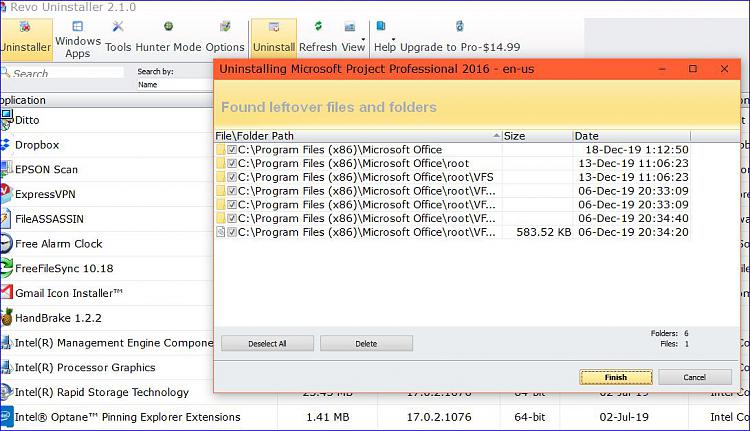This screenshot has height=431, width=750.
Task: Uncheck first 06-Dec-19 20:33:09 row checkbox
Action: pyautogui.click(x=232, y=191)
